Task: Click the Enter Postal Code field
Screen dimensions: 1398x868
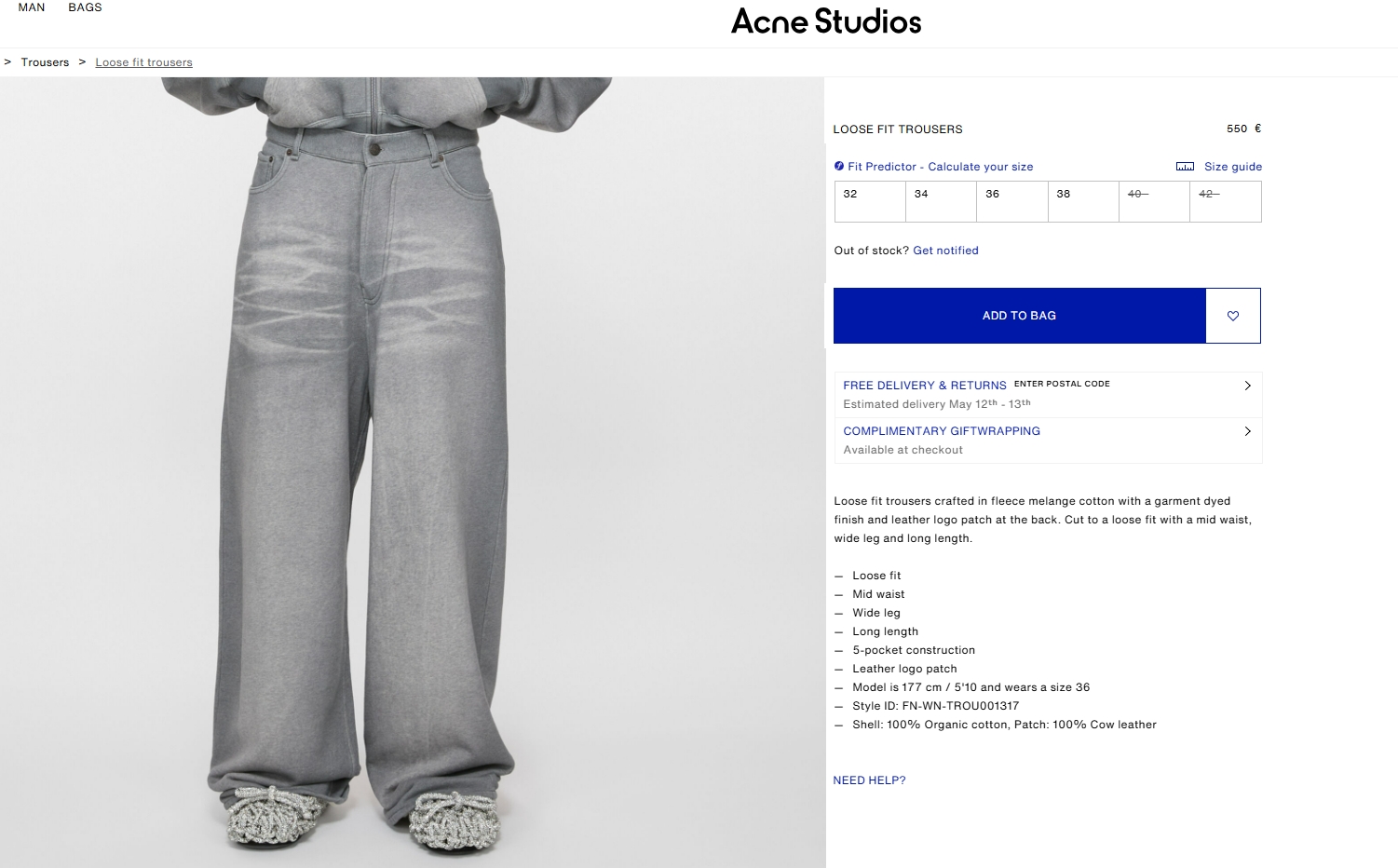Action: 1062,384
